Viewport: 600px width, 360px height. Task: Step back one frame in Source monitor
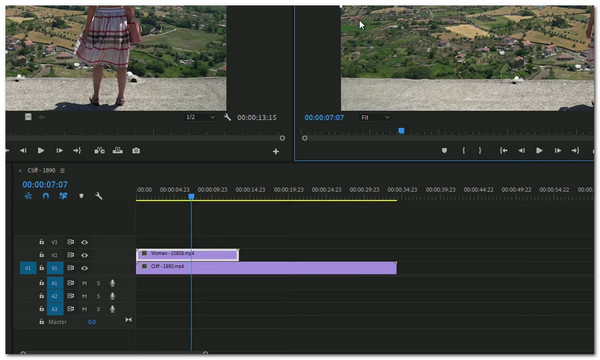point(23,151)
